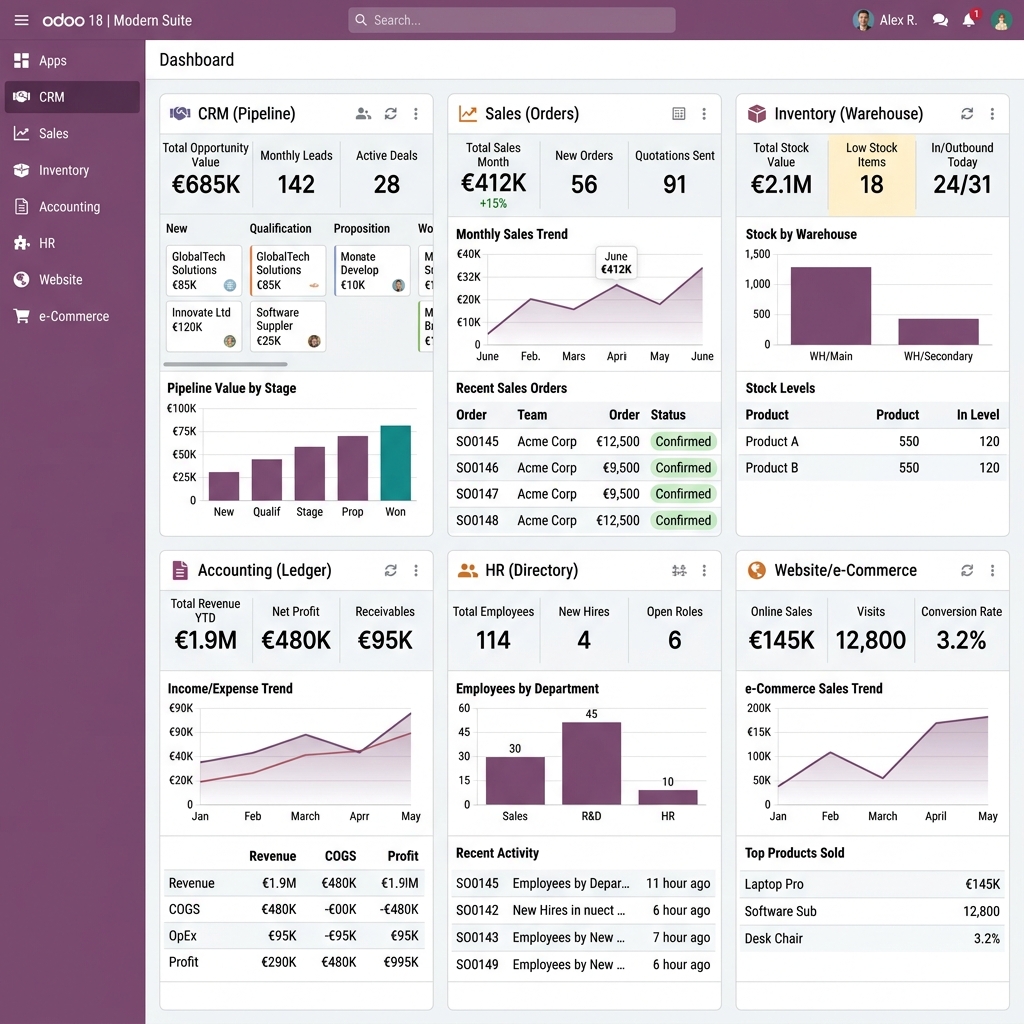The height and width of the screenshot is (1024, 1024).
Task: Open the table view in Sales (Orders)
Action: pyautogui.click(x=678, y=113)
